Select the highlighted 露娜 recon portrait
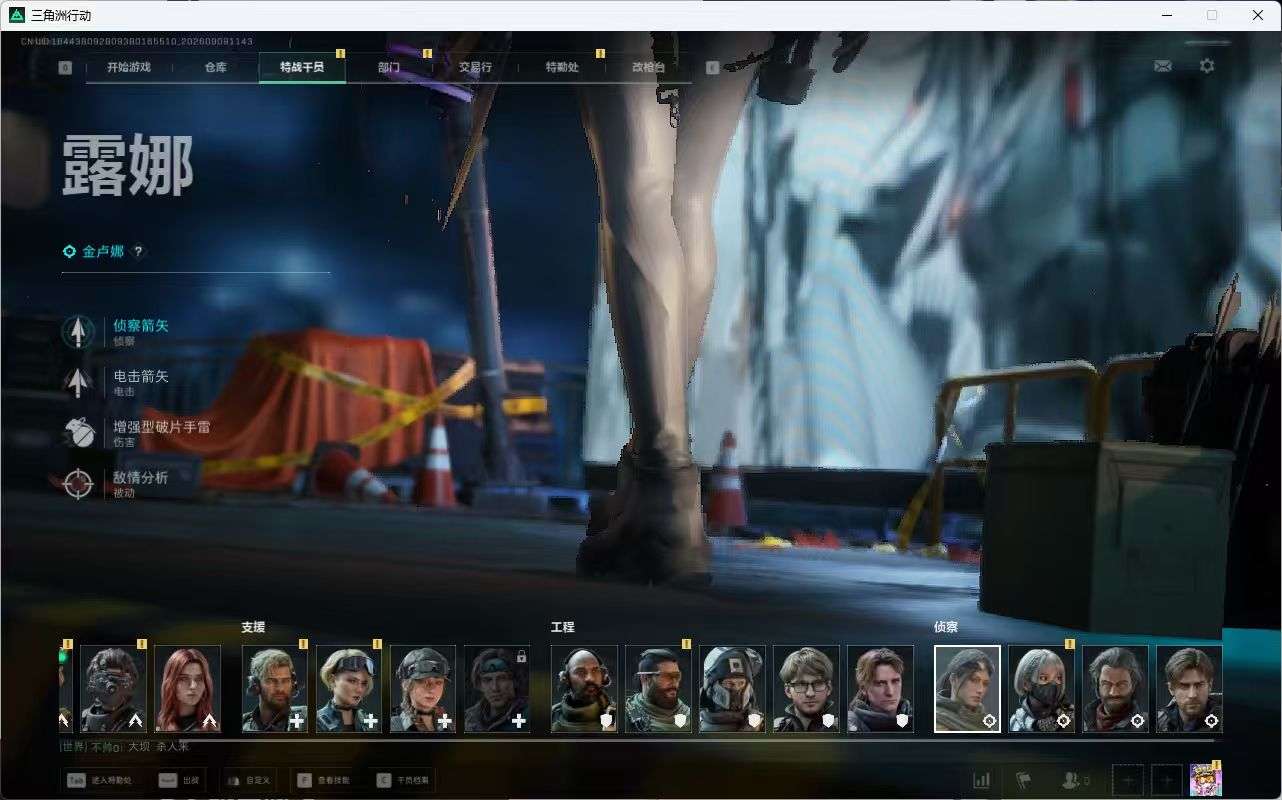 point(967,689)
